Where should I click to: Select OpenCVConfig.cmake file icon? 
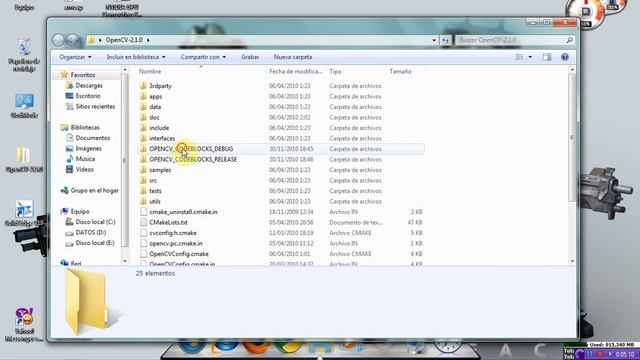click(x=143, y=254)
